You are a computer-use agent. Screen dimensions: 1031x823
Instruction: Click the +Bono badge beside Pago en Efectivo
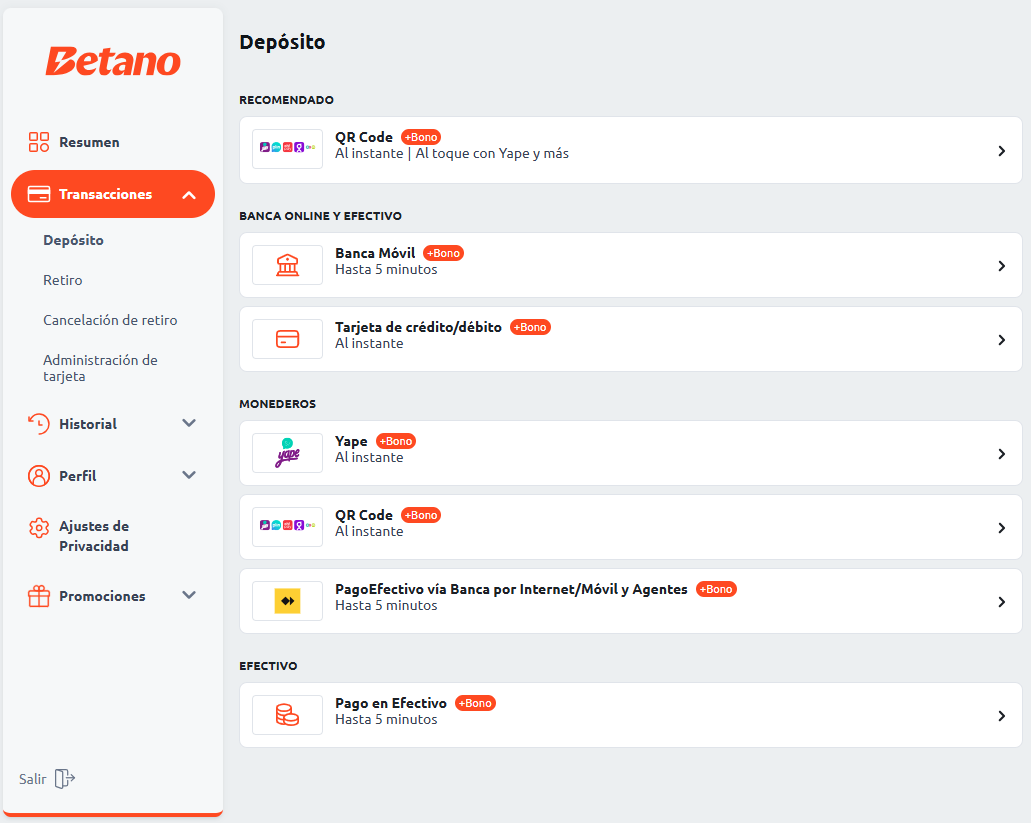point(475,703)
